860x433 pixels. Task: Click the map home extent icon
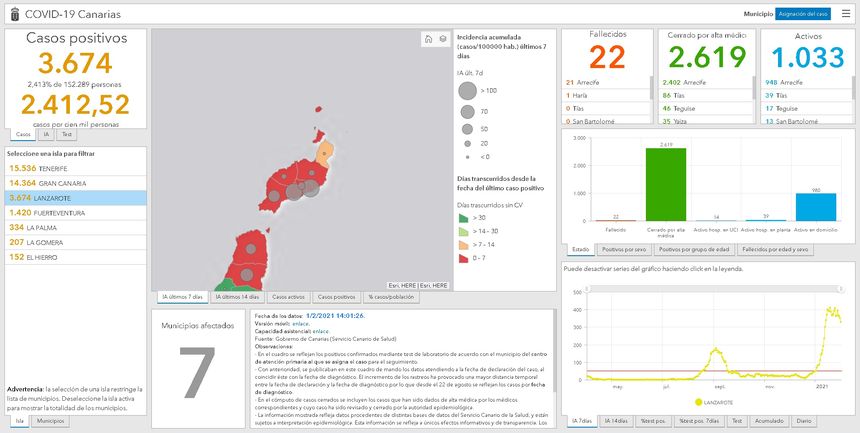tap(429, 39)
